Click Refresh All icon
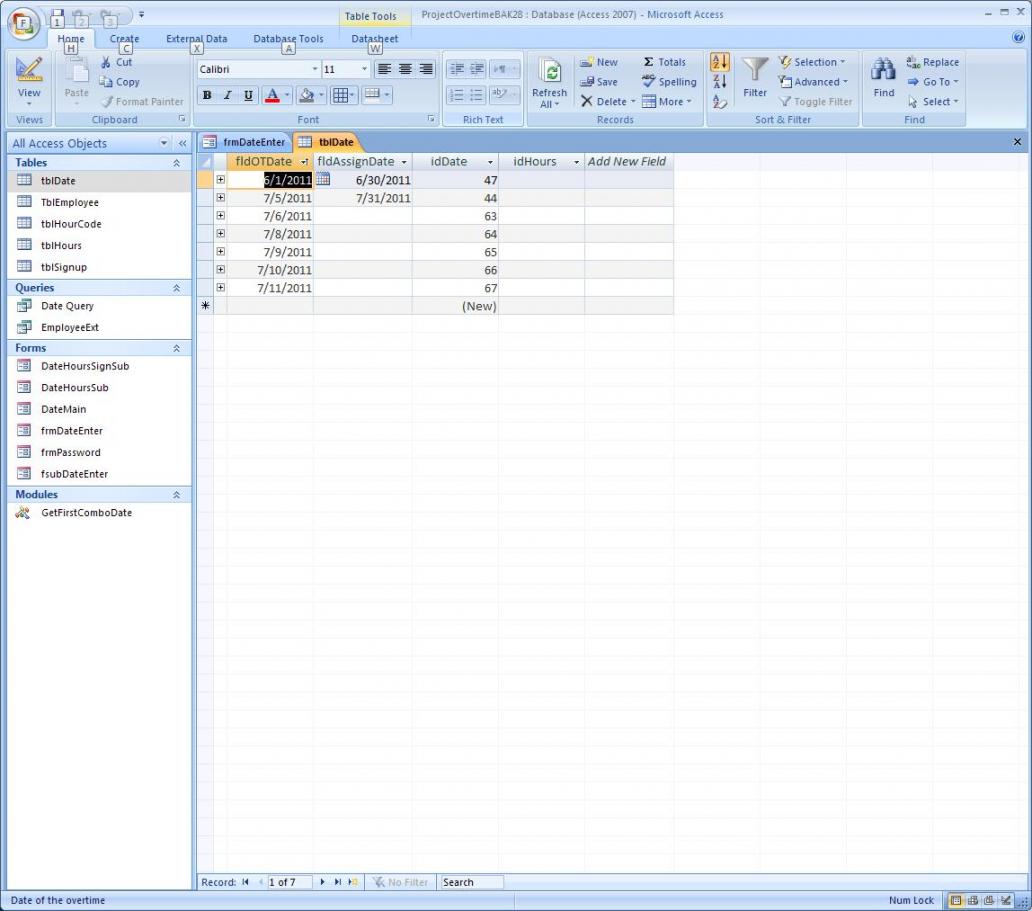The height and width of the screenshot is (911, 1032). coord(550,72)
